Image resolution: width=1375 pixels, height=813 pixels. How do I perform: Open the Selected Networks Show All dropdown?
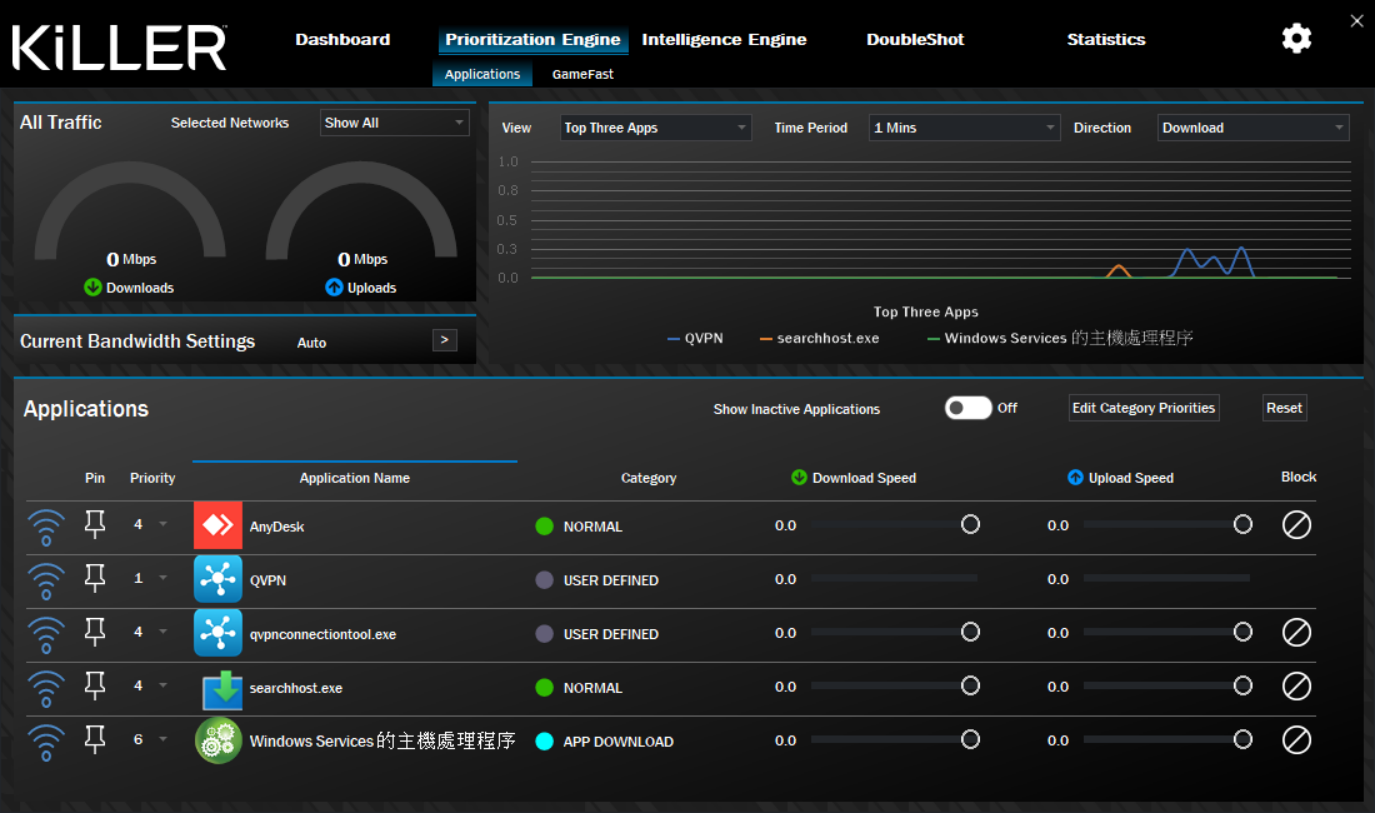tap(394, 122)
